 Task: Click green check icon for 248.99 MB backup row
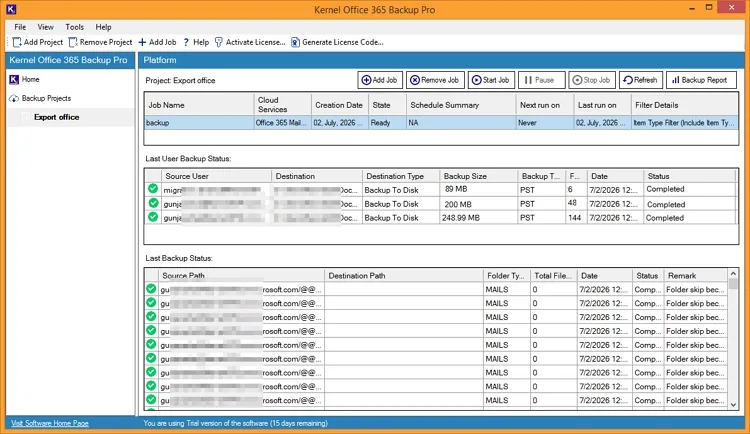coord(153,217)
